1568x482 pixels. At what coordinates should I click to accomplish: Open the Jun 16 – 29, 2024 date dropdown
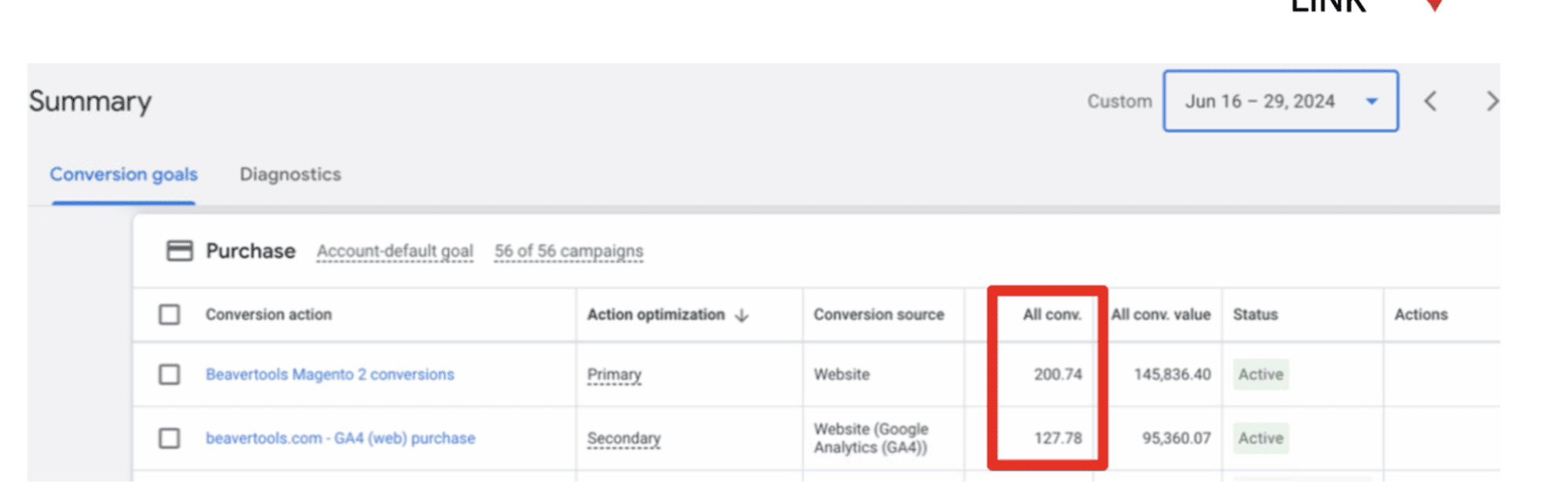(x=1260, y=101)
